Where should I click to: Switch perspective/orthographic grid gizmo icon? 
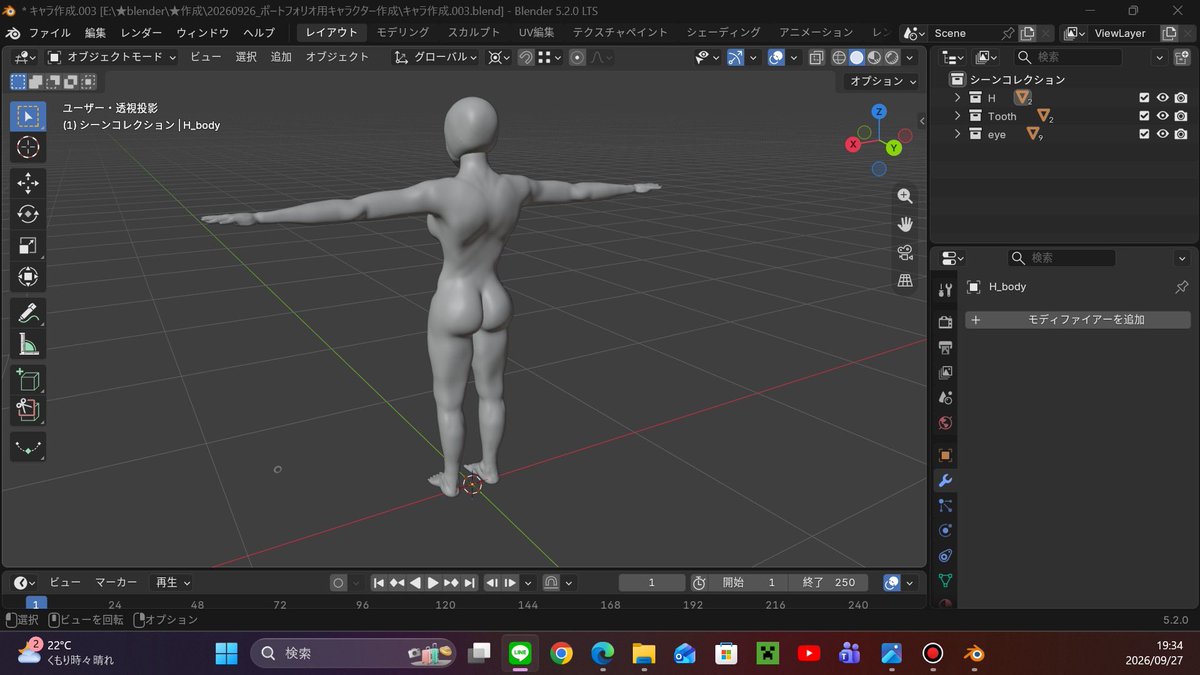point(905,281)
